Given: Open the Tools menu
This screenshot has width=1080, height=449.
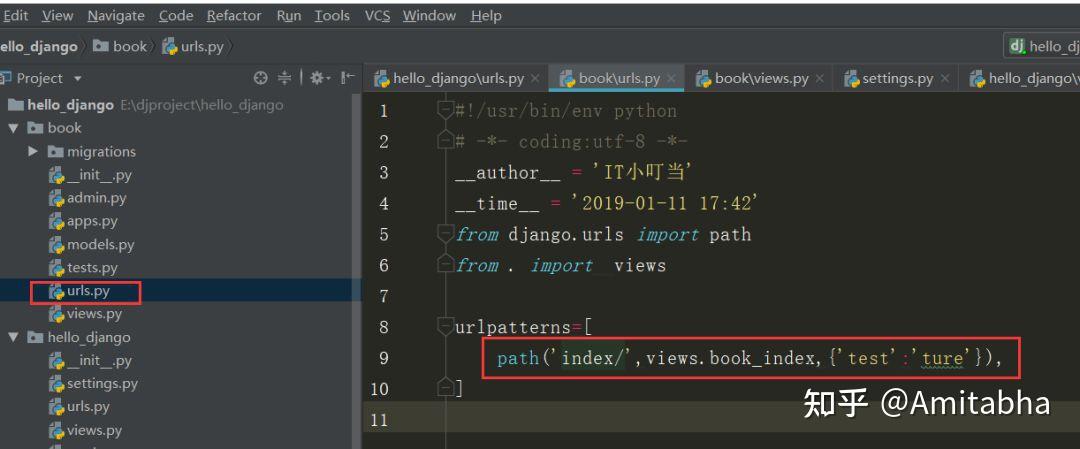Looking at the screenshot, I should click(332, 15).
